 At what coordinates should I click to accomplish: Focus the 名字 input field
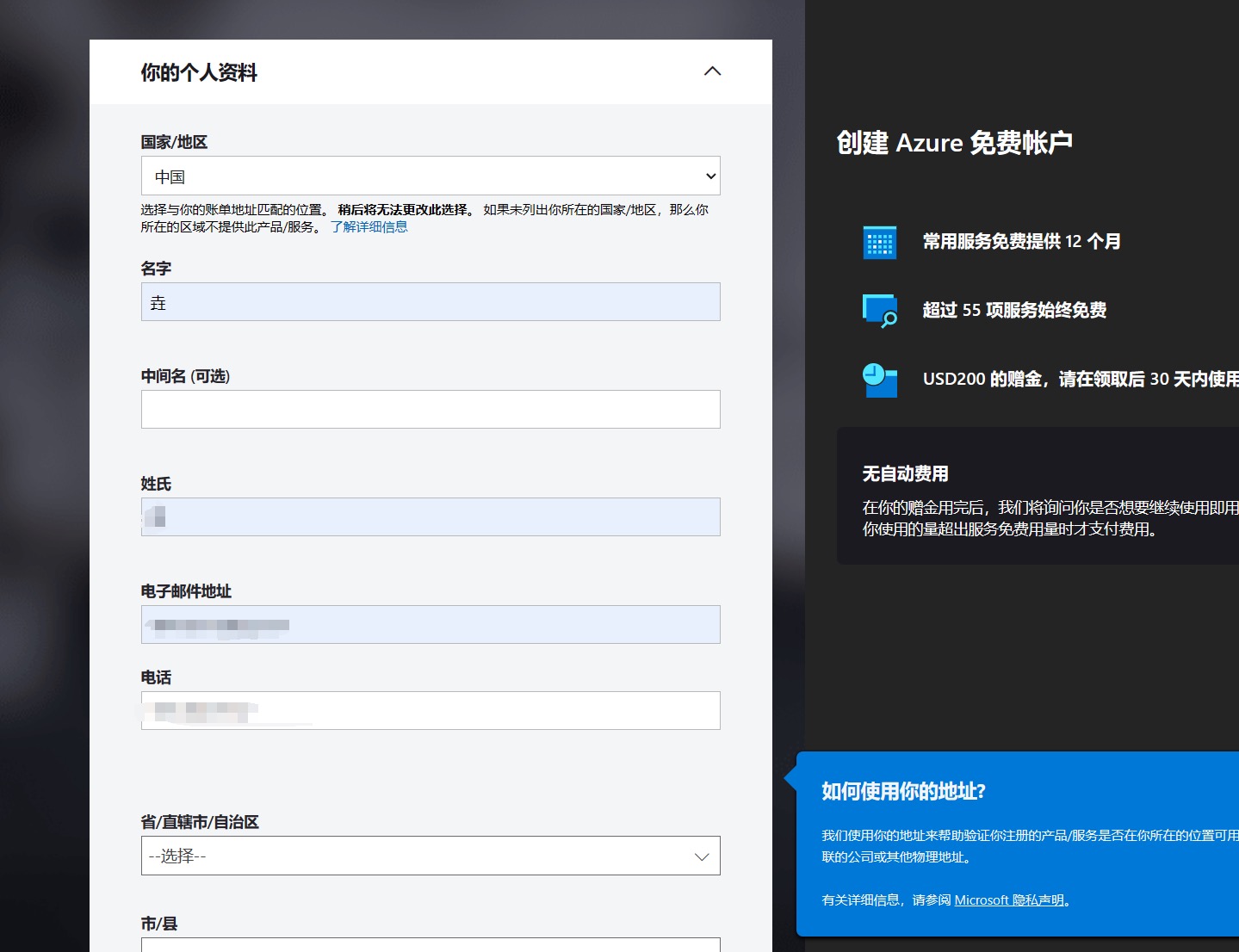coord(431,302)
